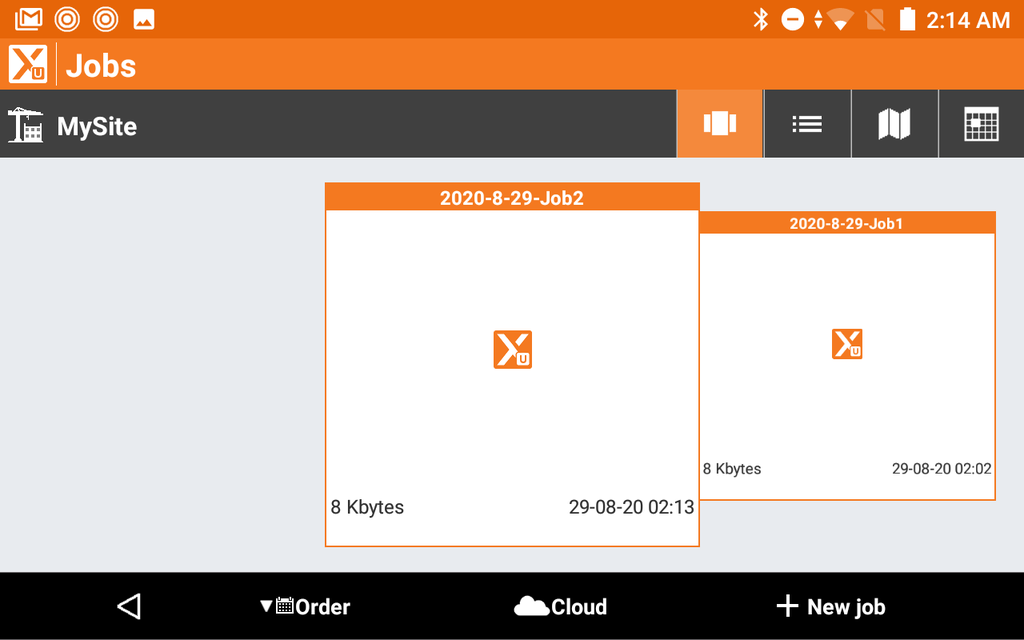Tap the battery status icon
Image resolution: width=1024 pixels, height=640 pixels.
pos(907,19)
